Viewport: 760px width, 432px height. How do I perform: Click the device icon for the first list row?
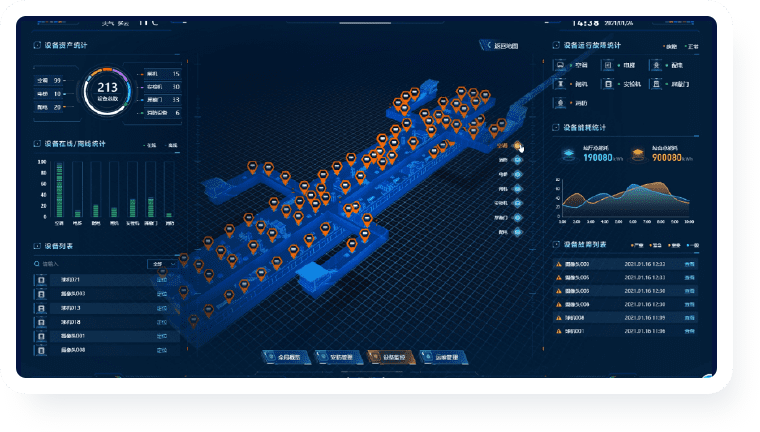(x=41, y=280)
